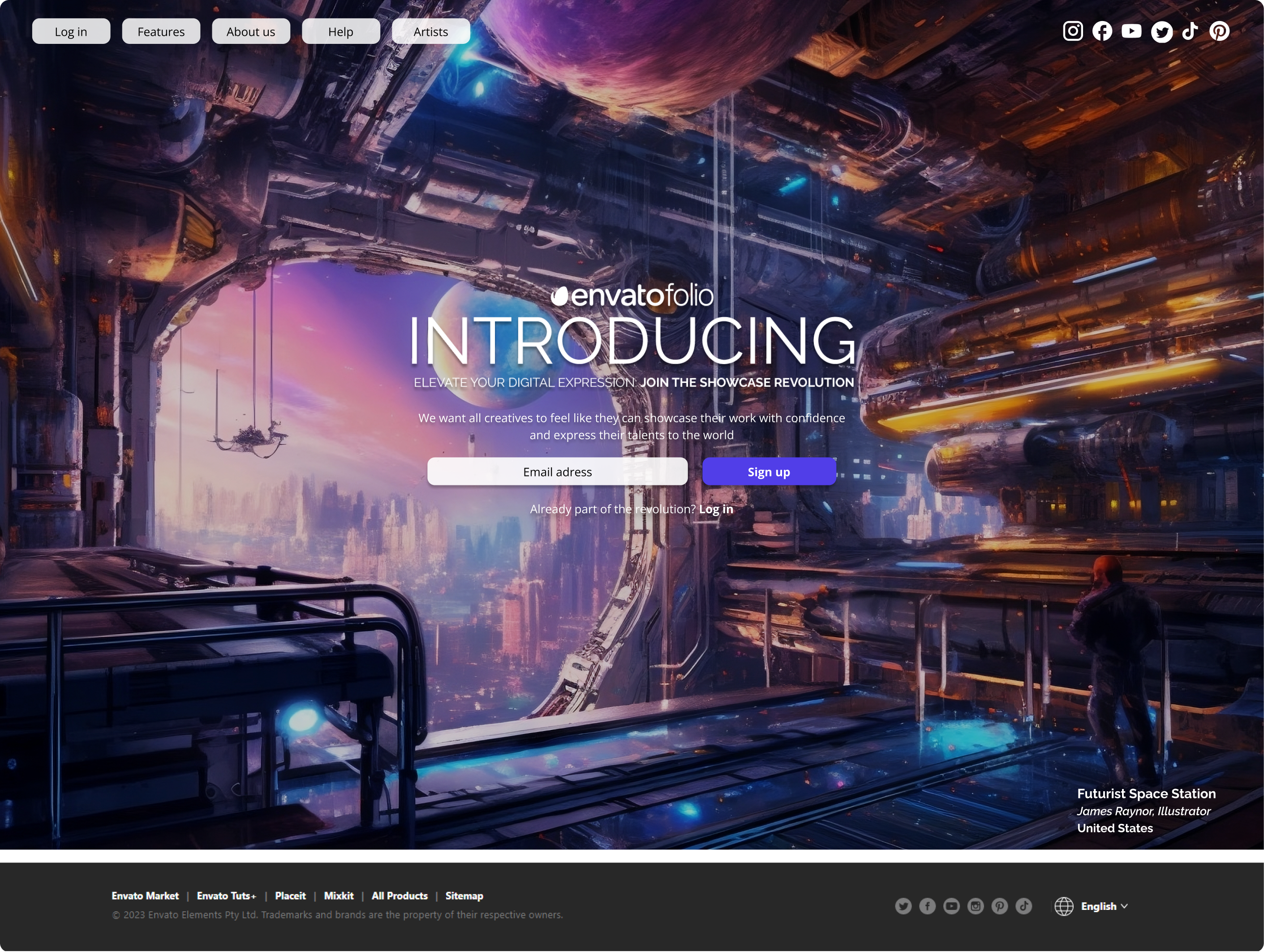This screenshot has height=952, width=1264.
Task: Open the All Products footer link
Action: tap(400, 896)
